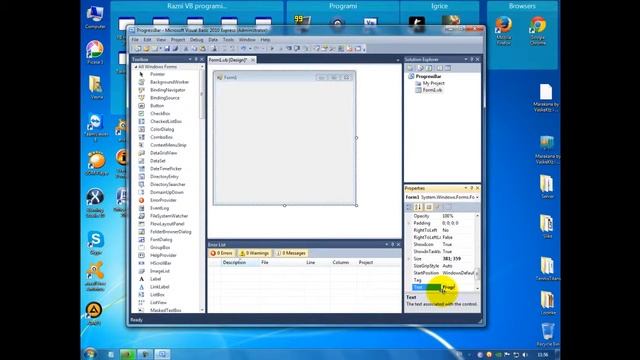640x360 pixels.
Task: Select the CheckBox control in Toolbox
Action: (x=160, y=113)
